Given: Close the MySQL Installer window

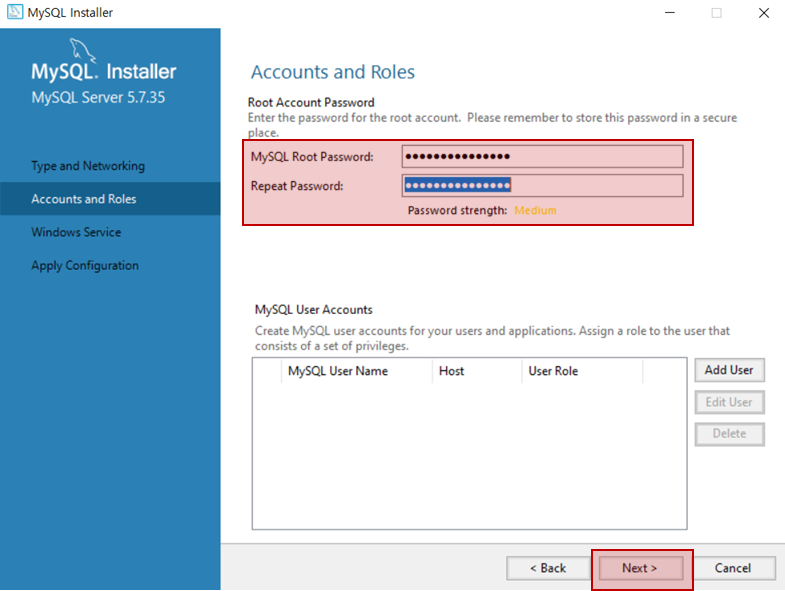Looking at the screenshot, I should 763,13.
